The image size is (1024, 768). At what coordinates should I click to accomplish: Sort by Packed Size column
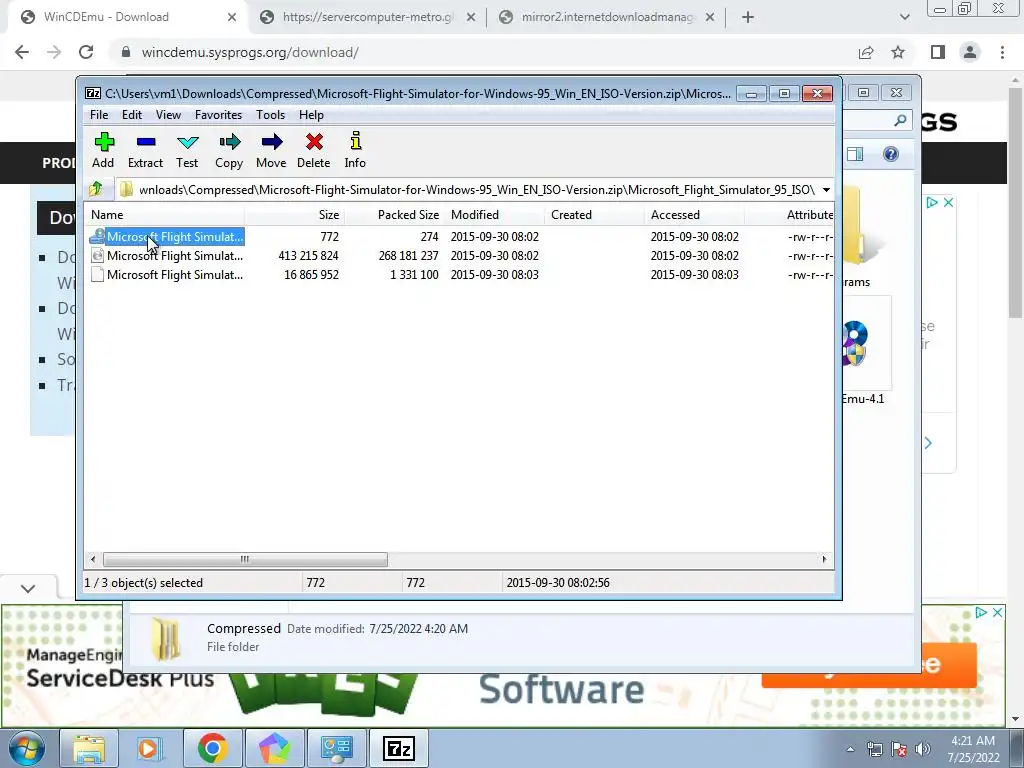tap(394, 215)
